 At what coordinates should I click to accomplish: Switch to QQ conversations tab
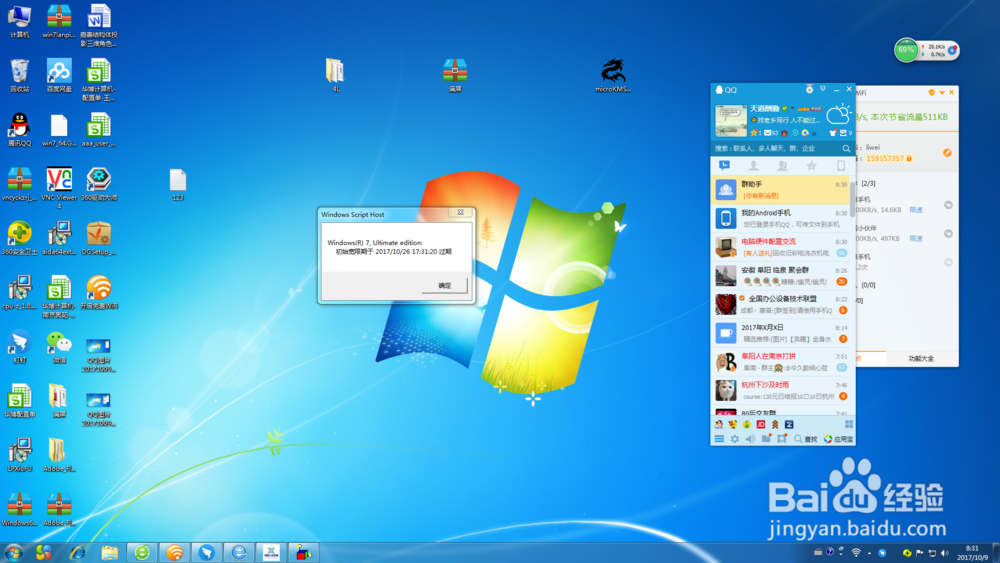(x=724, y=165)
